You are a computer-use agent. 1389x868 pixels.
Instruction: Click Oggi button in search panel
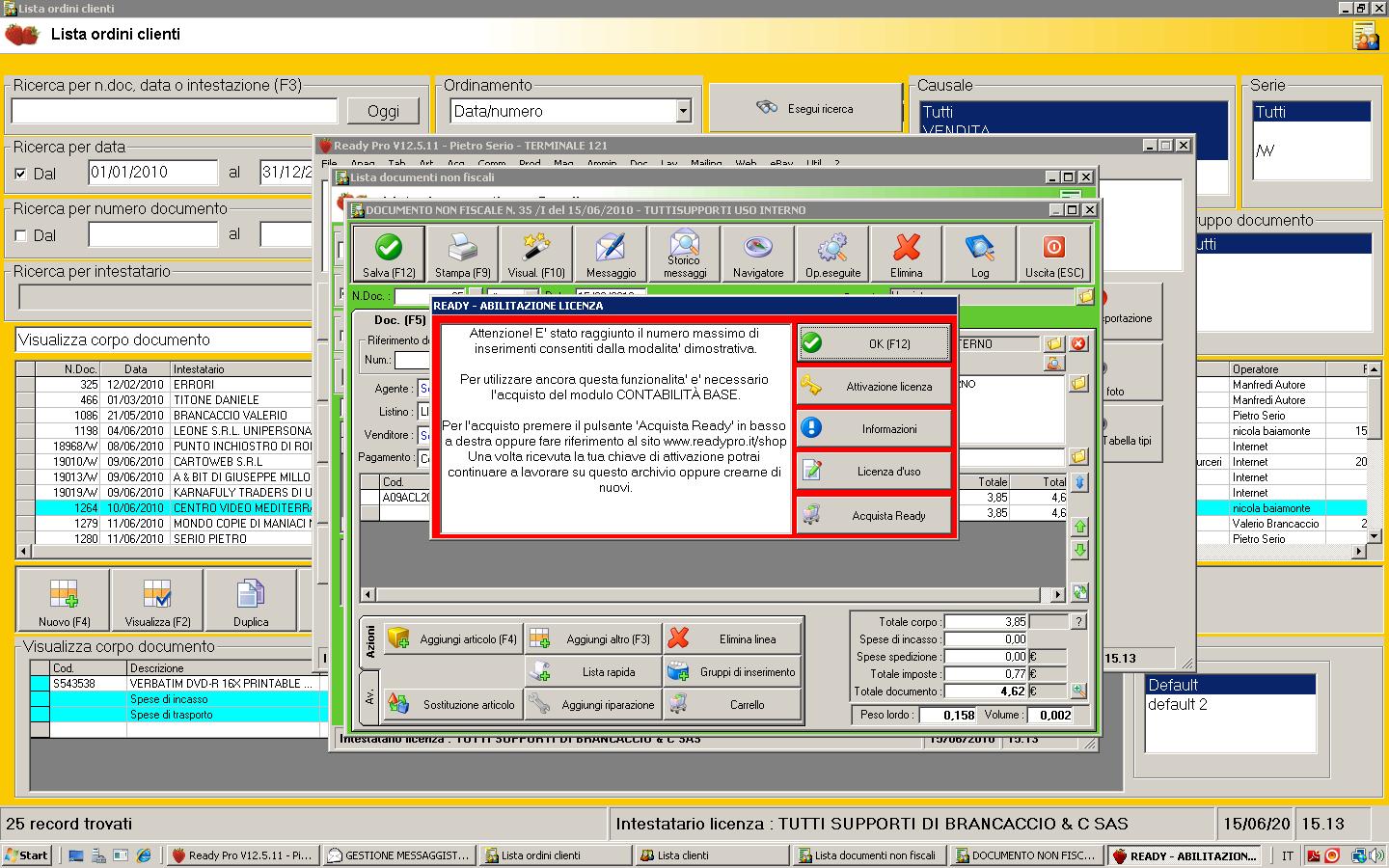(383, 111)
